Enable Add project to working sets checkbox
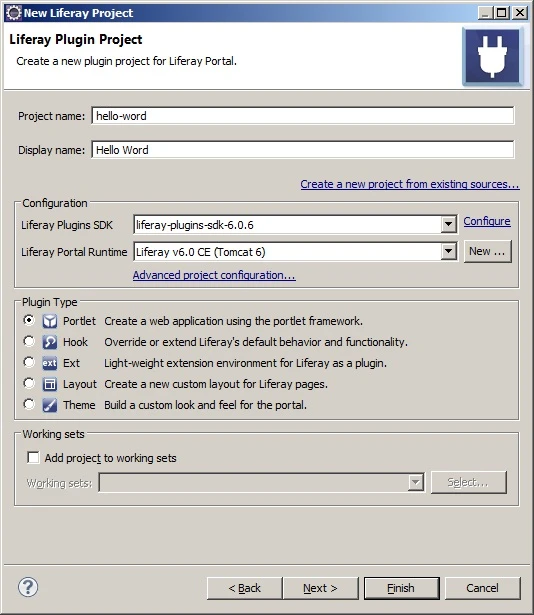This screenshot has width=534, height=615. (33, 458)
